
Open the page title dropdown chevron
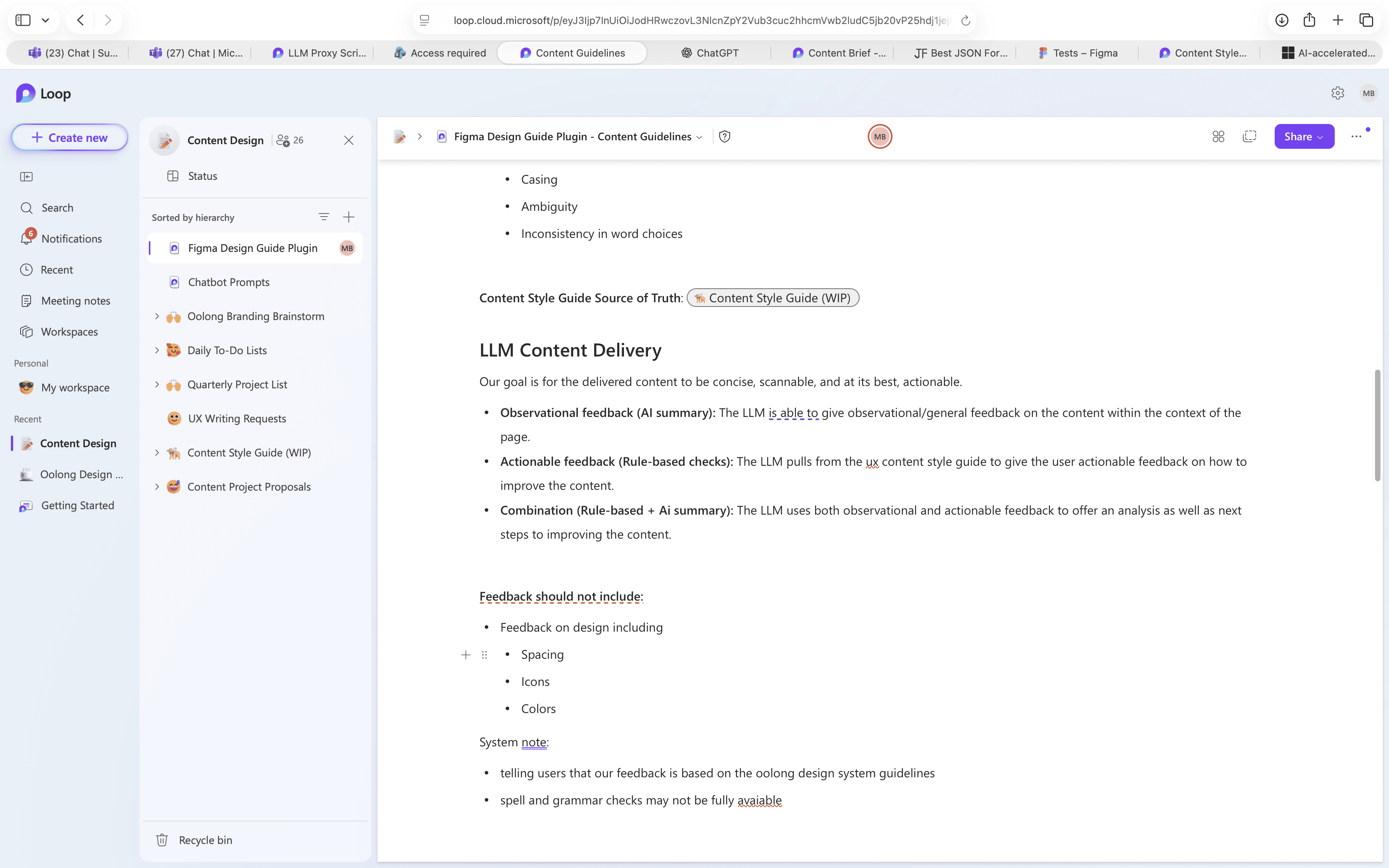[699, 137]
